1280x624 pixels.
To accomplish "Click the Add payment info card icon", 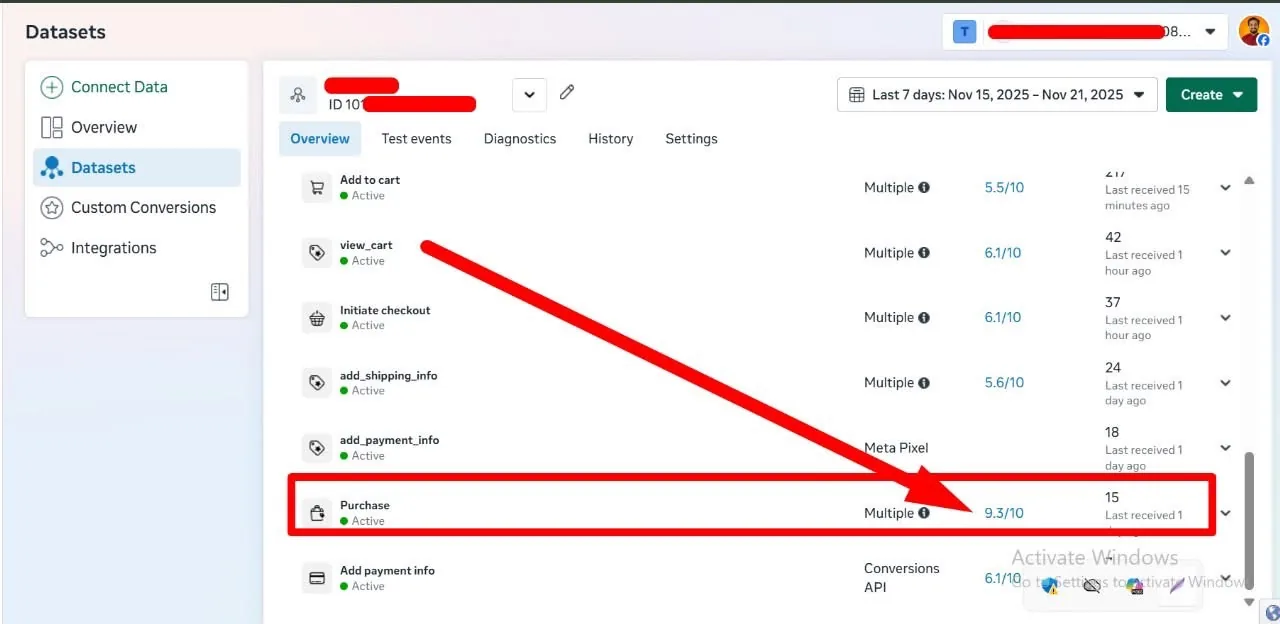I will click(317, 578).
